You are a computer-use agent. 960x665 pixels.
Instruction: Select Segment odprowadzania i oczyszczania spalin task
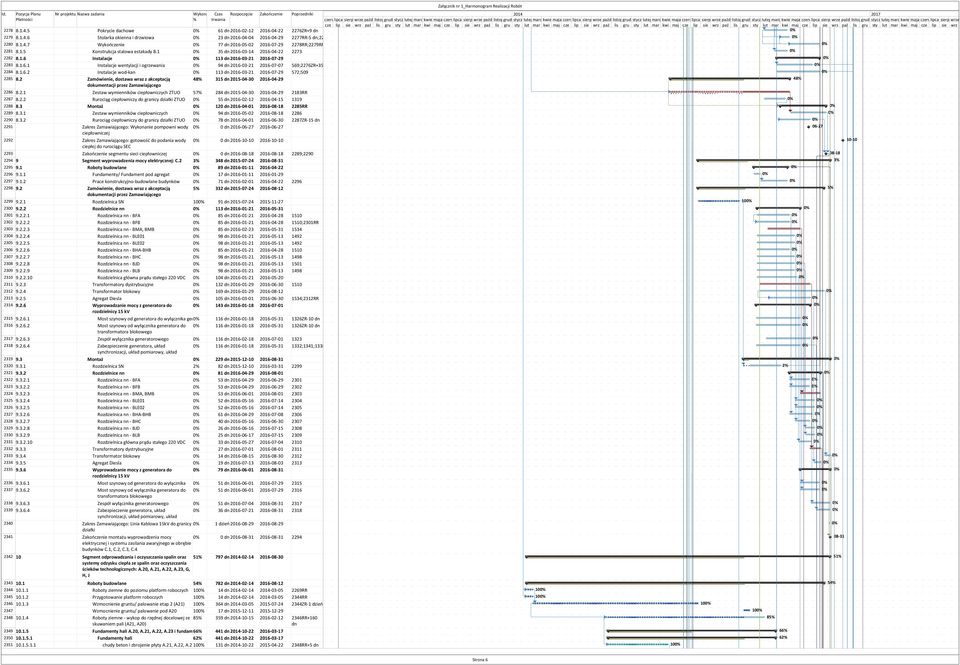(136, 566)
